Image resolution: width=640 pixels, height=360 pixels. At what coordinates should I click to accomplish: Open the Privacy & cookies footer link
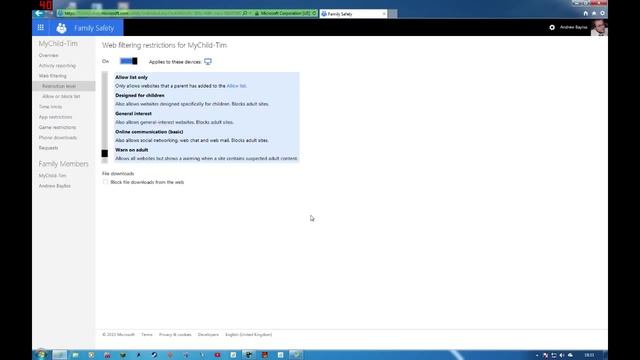175,335
